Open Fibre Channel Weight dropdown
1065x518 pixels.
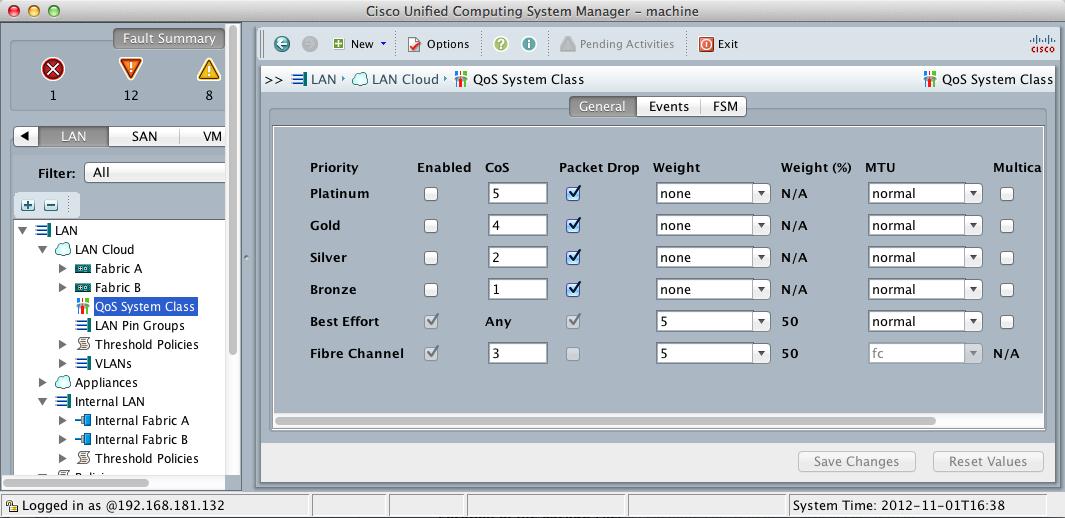[713, 353]
